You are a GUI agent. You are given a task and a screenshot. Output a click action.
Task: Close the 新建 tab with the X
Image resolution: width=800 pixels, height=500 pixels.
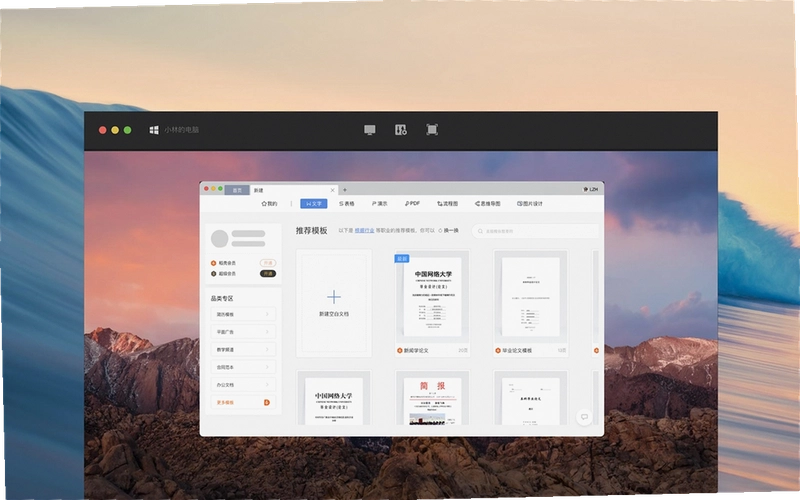(x=333, y=190)
